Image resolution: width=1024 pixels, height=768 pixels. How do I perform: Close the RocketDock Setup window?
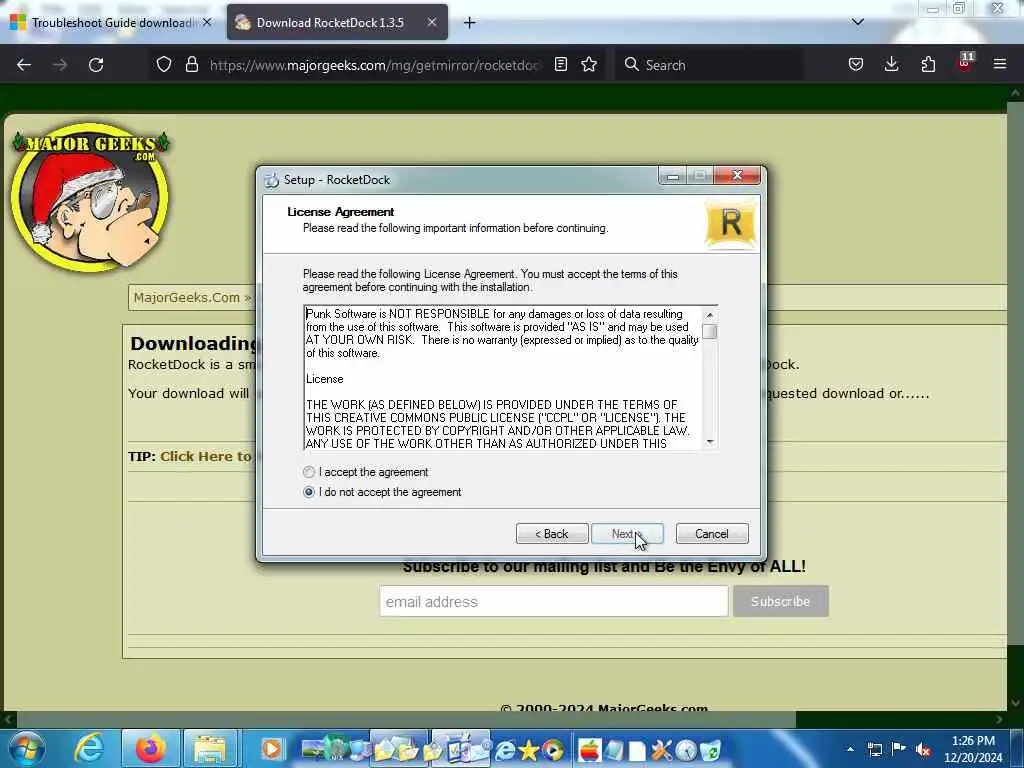click(x=737, y=175)
